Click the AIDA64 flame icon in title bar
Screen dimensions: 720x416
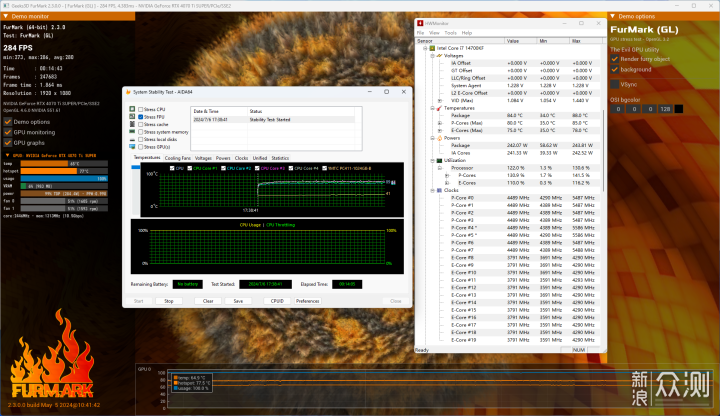129,91
